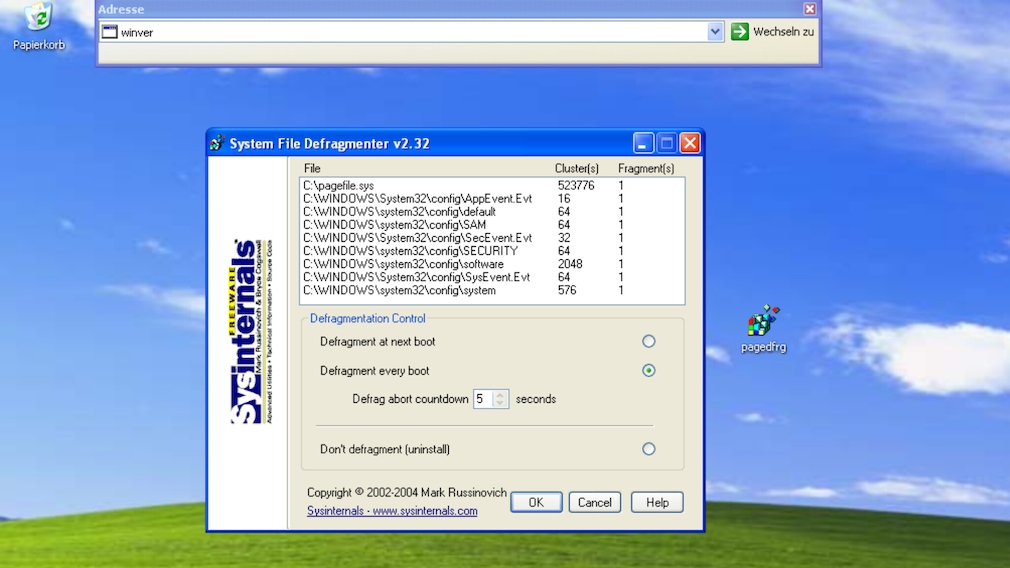Click the File column header

pyautogui.click(x=312, y=168)
